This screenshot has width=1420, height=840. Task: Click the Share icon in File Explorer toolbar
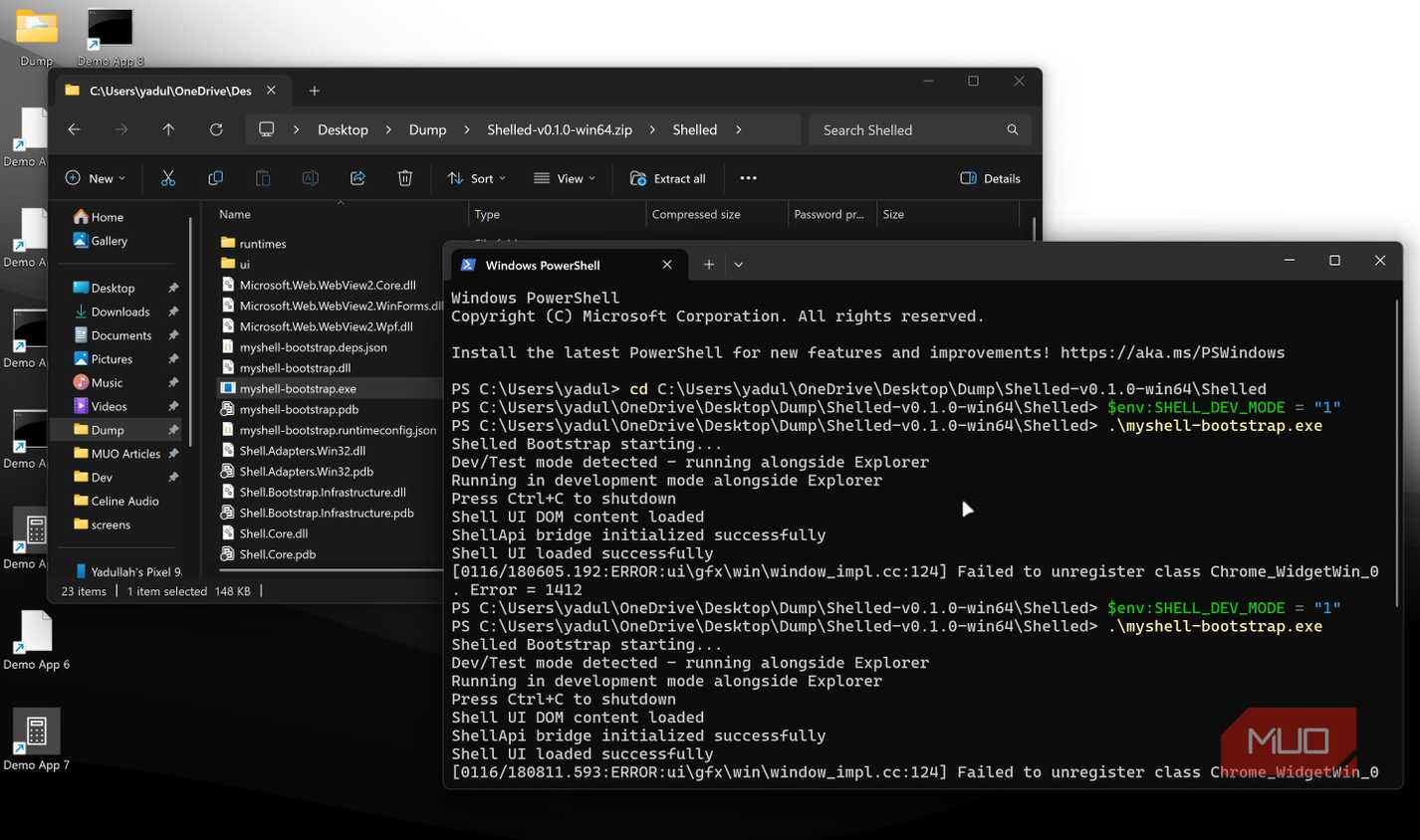pos(357,178)
